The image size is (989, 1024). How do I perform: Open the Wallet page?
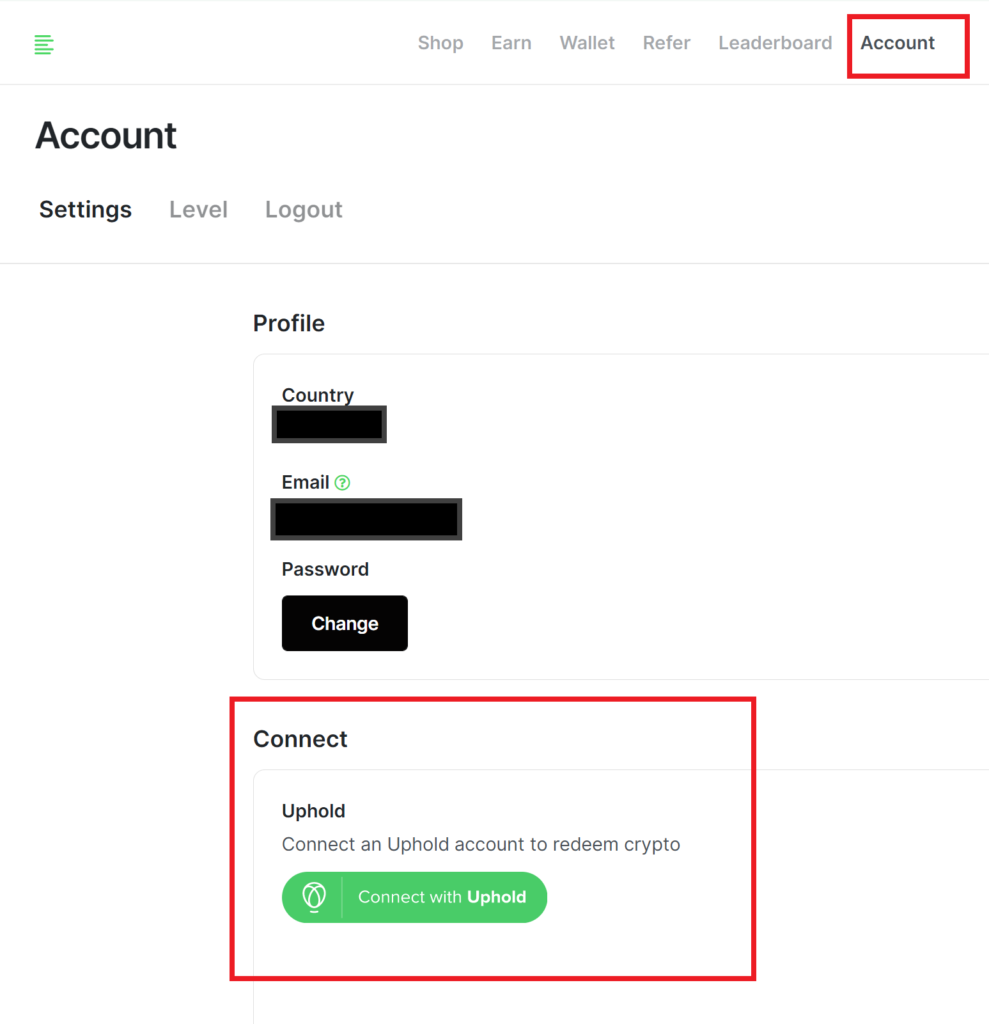pos(587,43)
